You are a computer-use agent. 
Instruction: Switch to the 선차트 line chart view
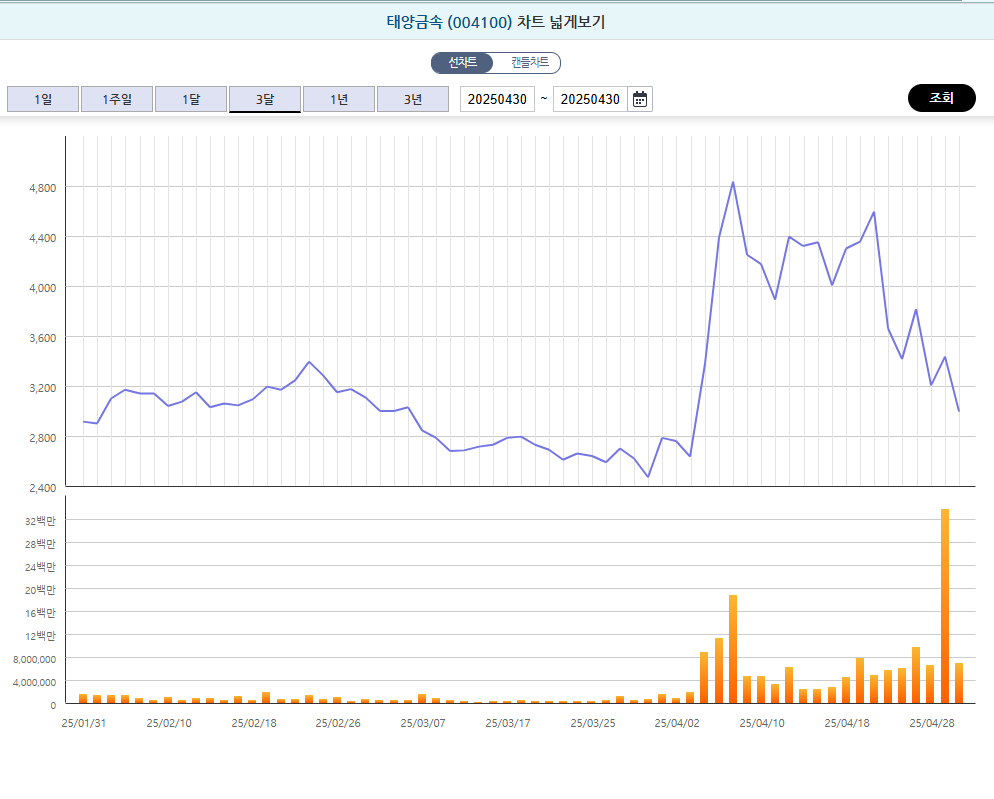click(463, 62)
